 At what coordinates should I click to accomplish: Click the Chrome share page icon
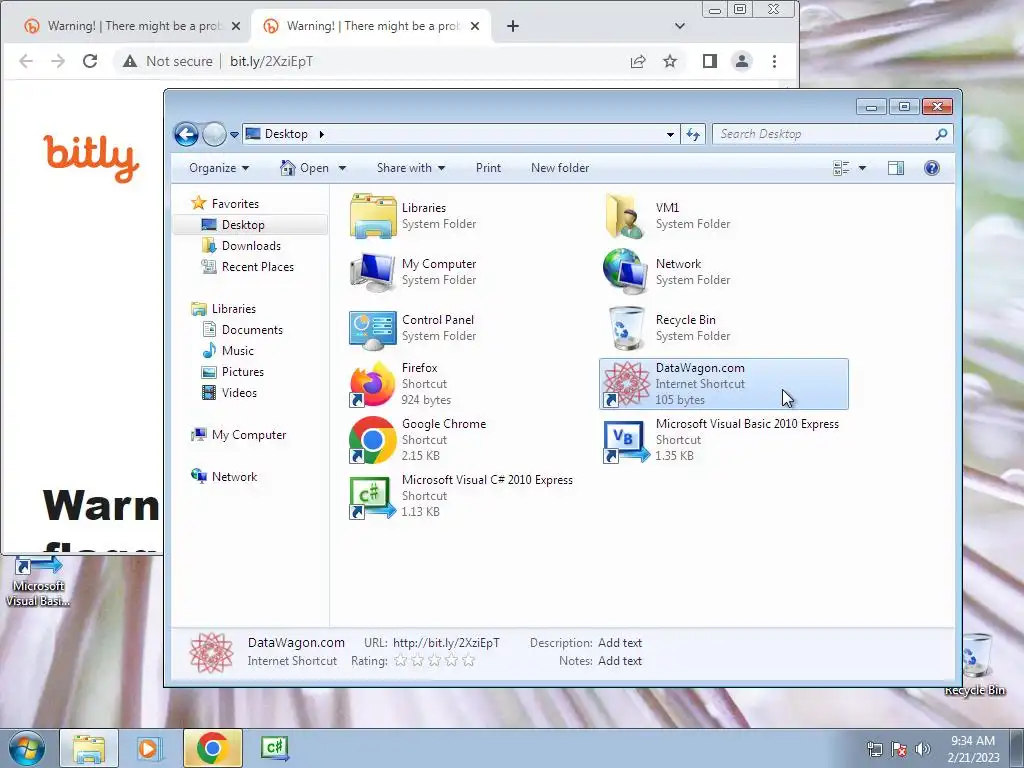pyautogui.click(x=638, y=61)
